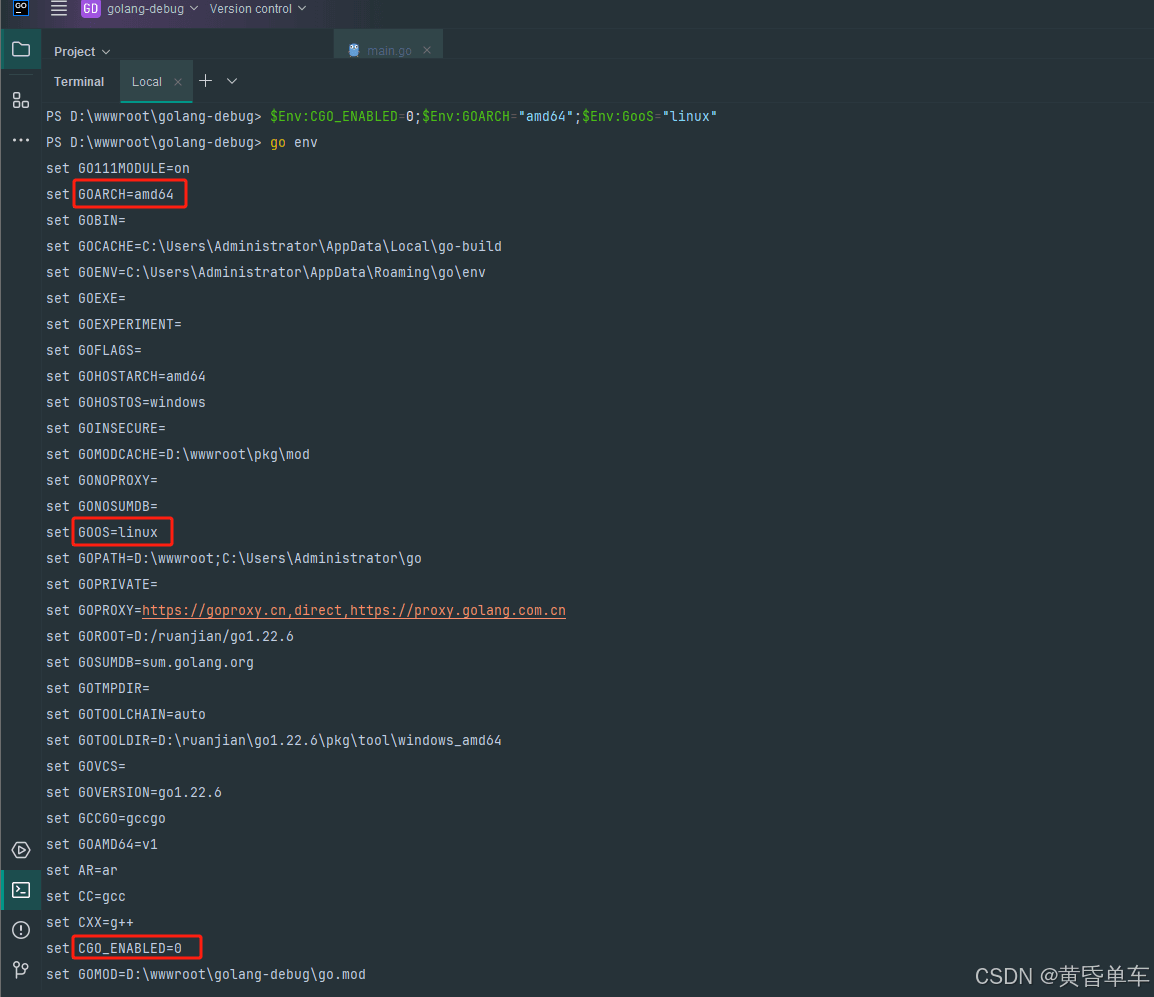Click the 'GCCGO=gccgo' line
The image size is (1154, 997).
[106, 818]
